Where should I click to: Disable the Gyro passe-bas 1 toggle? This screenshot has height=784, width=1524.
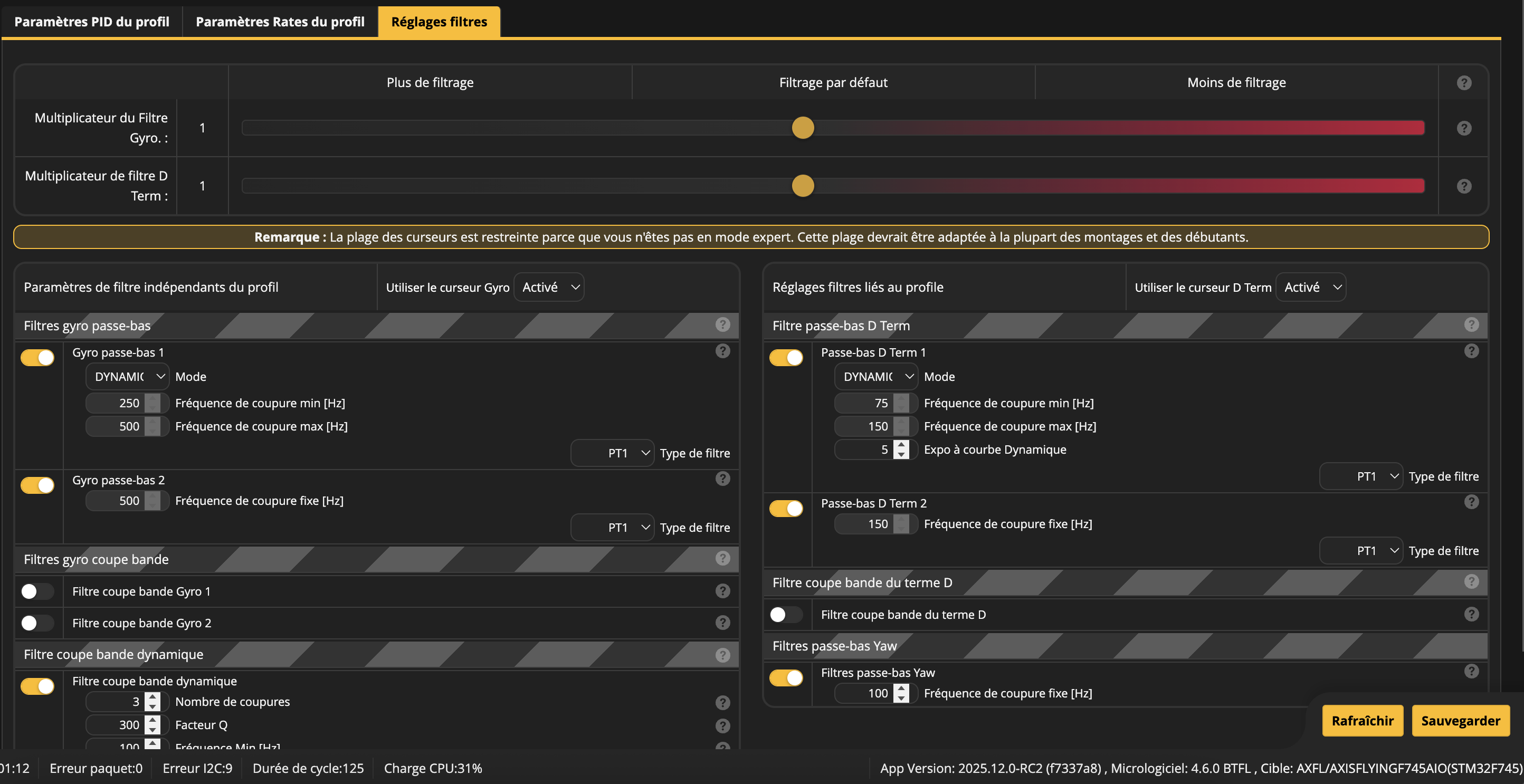click(x=37, y=357)
